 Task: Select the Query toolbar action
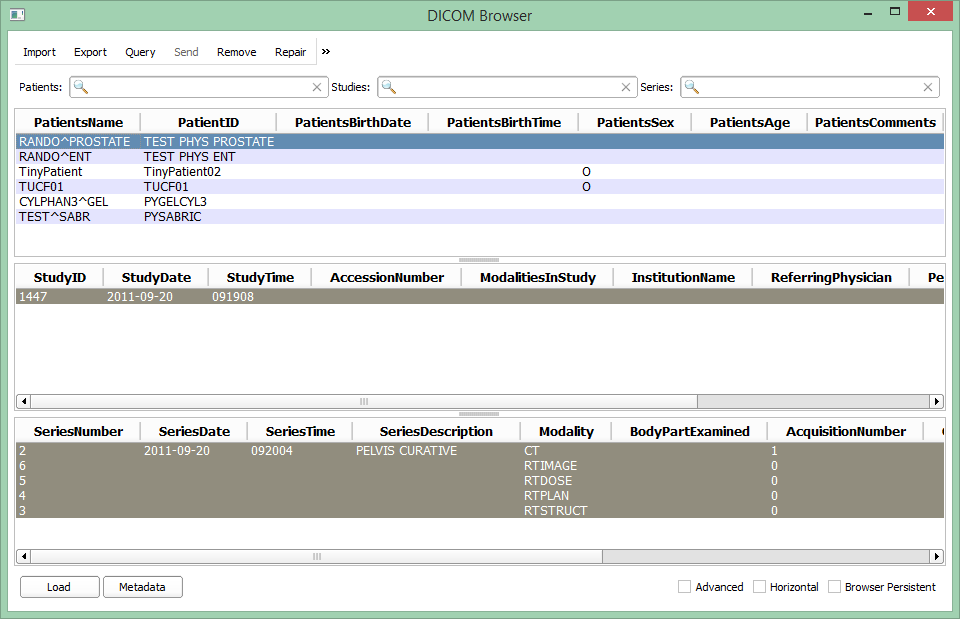[x=140, y=52]
